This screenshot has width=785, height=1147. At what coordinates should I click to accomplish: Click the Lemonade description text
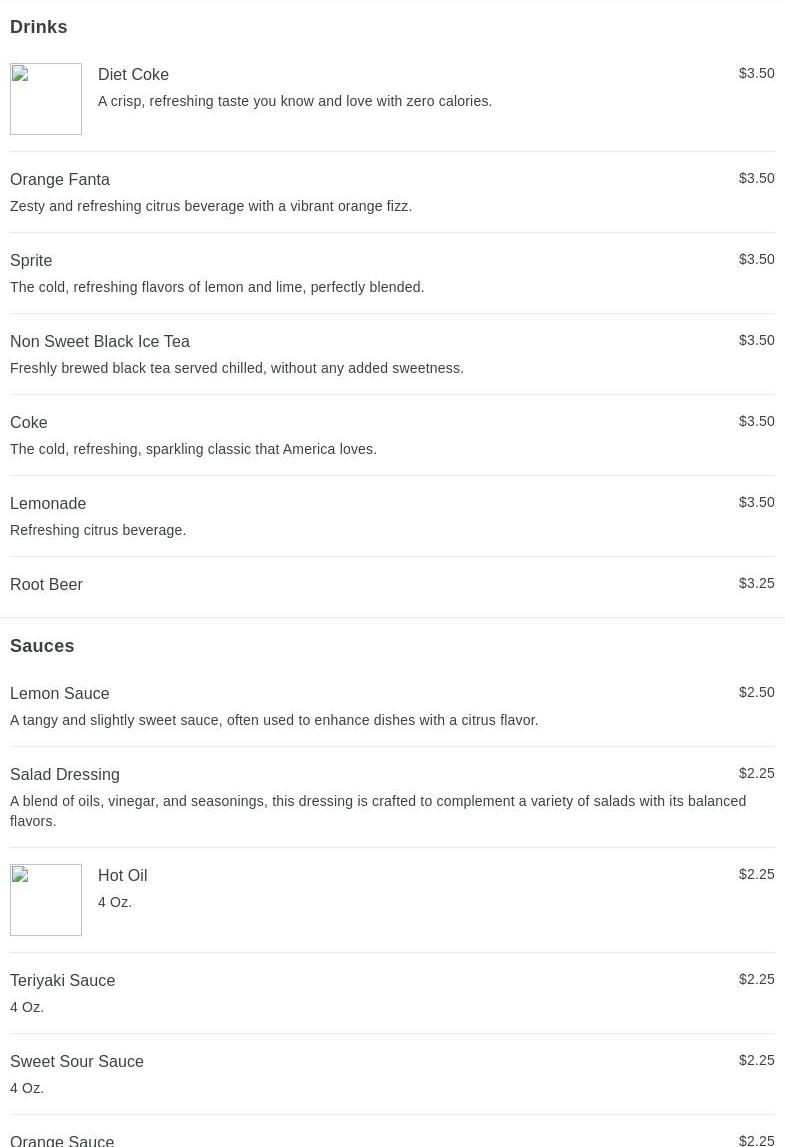pos(98,530)
